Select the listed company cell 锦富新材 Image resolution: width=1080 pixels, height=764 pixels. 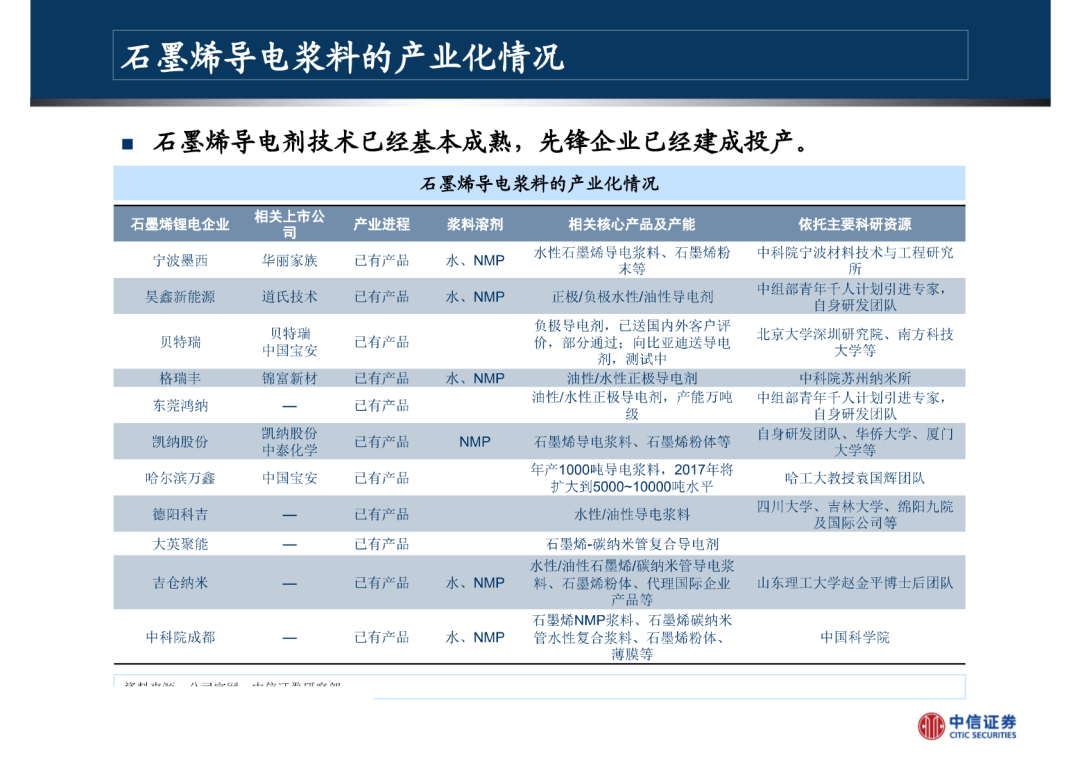[289, 378]
